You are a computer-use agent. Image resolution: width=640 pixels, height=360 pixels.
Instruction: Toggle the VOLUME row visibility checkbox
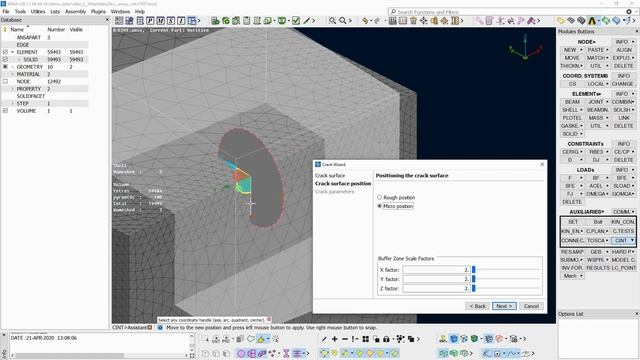pos(5,111)
